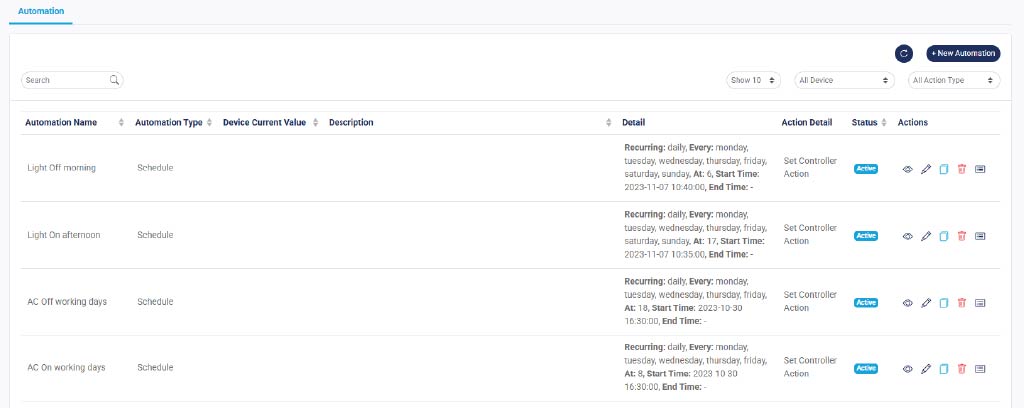1024x408 pixels.
Task: Click Active status badge for AC On working days
Action: pyautogui.click(x=866, y=369)
